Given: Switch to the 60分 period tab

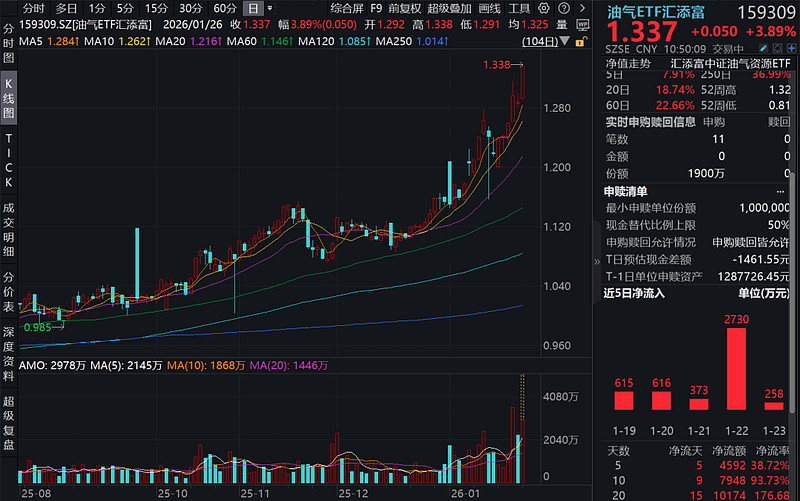Looking at the screenshot, I should pyautogui.click(x=225, y=8).
